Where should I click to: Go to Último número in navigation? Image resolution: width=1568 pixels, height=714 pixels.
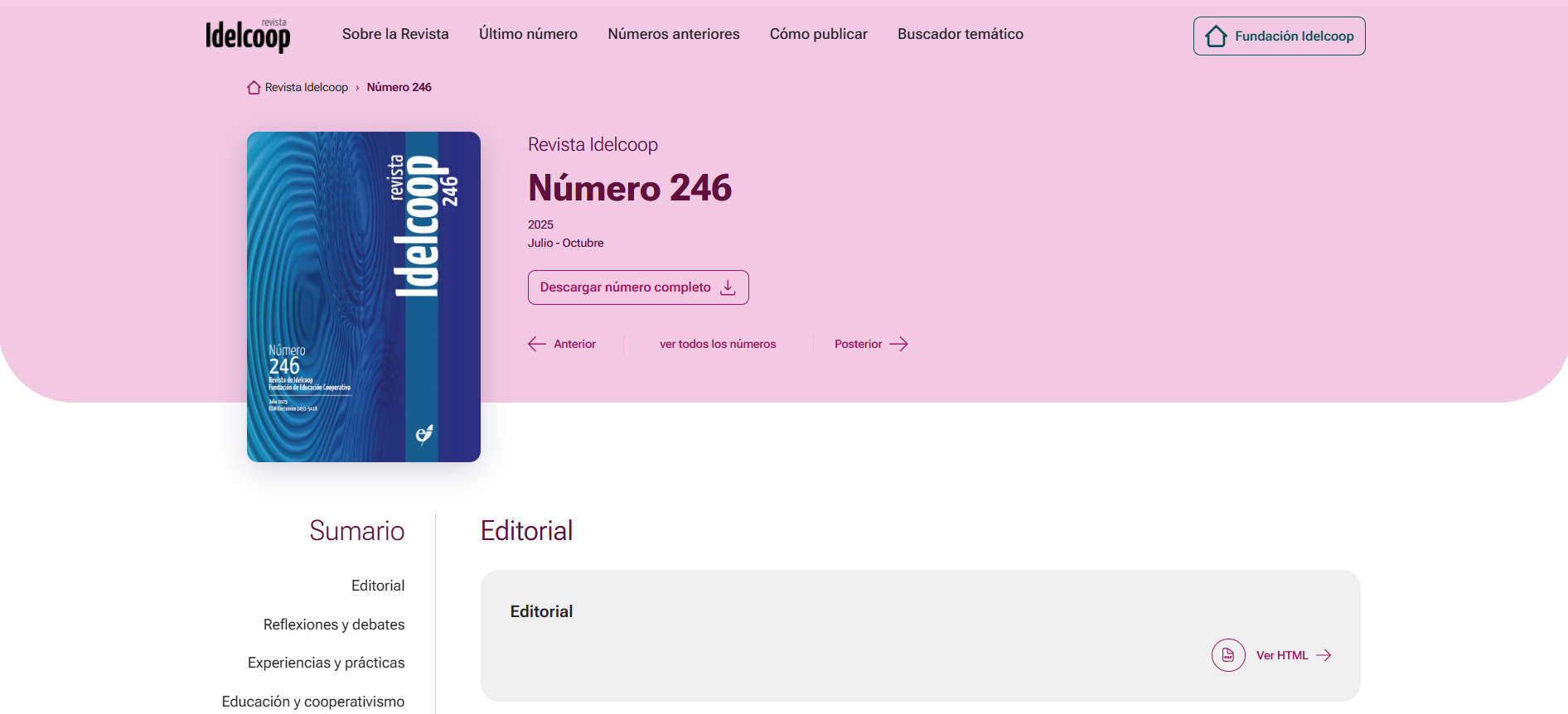pyautogui.click(x=528, y=34)
